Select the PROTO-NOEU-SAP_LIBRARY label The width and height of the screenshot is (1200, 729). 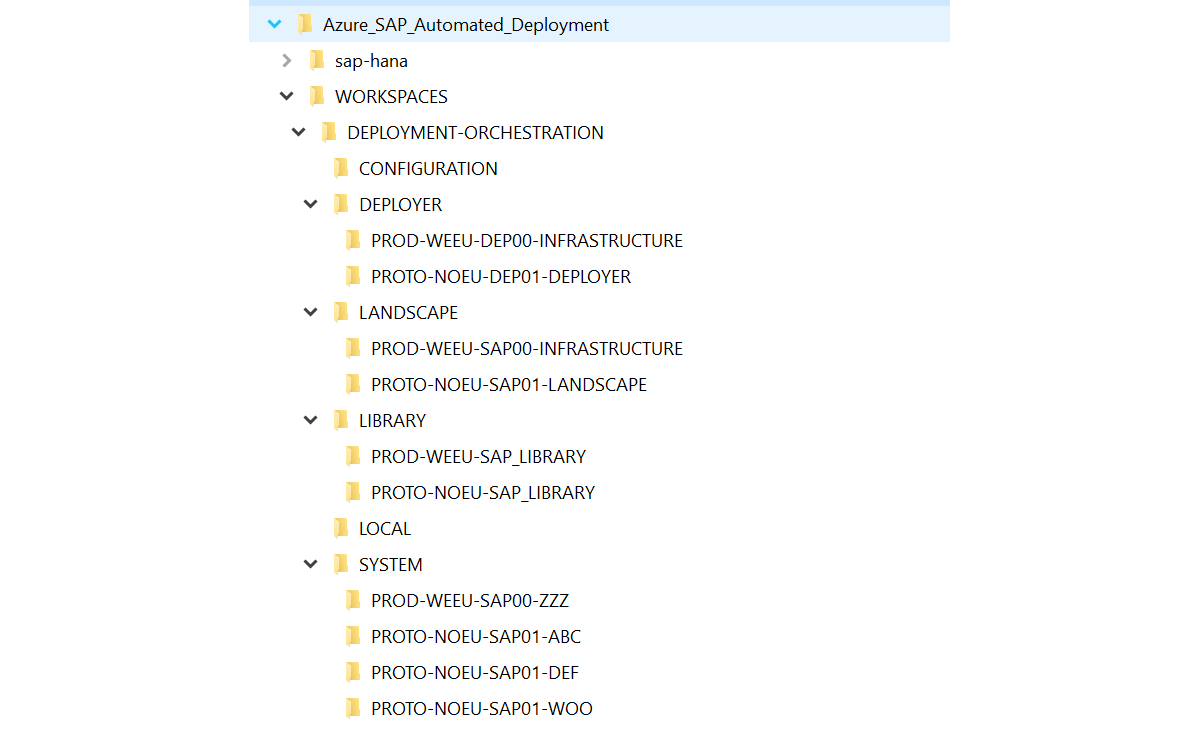point(482,493)
